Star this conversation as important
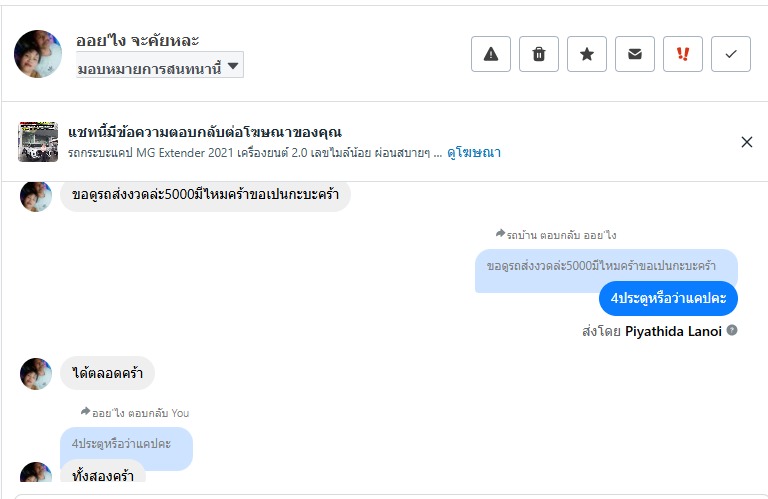768x499 pixels. [587, 54]
